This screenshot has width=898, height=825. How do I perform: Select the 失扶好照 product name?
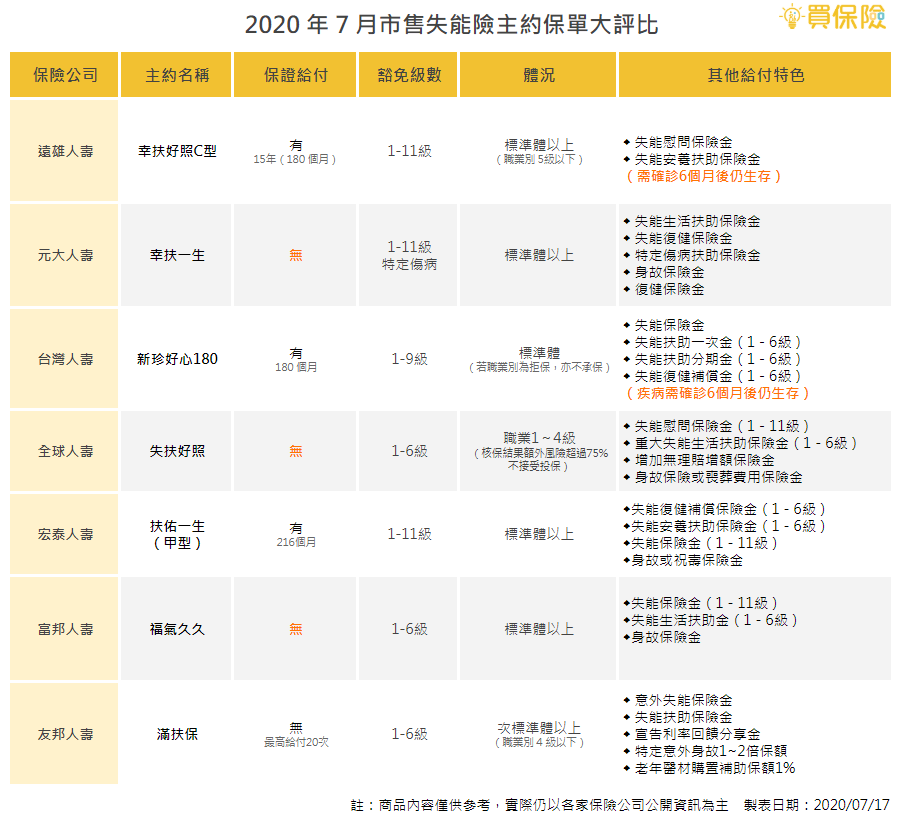point(177,451)
